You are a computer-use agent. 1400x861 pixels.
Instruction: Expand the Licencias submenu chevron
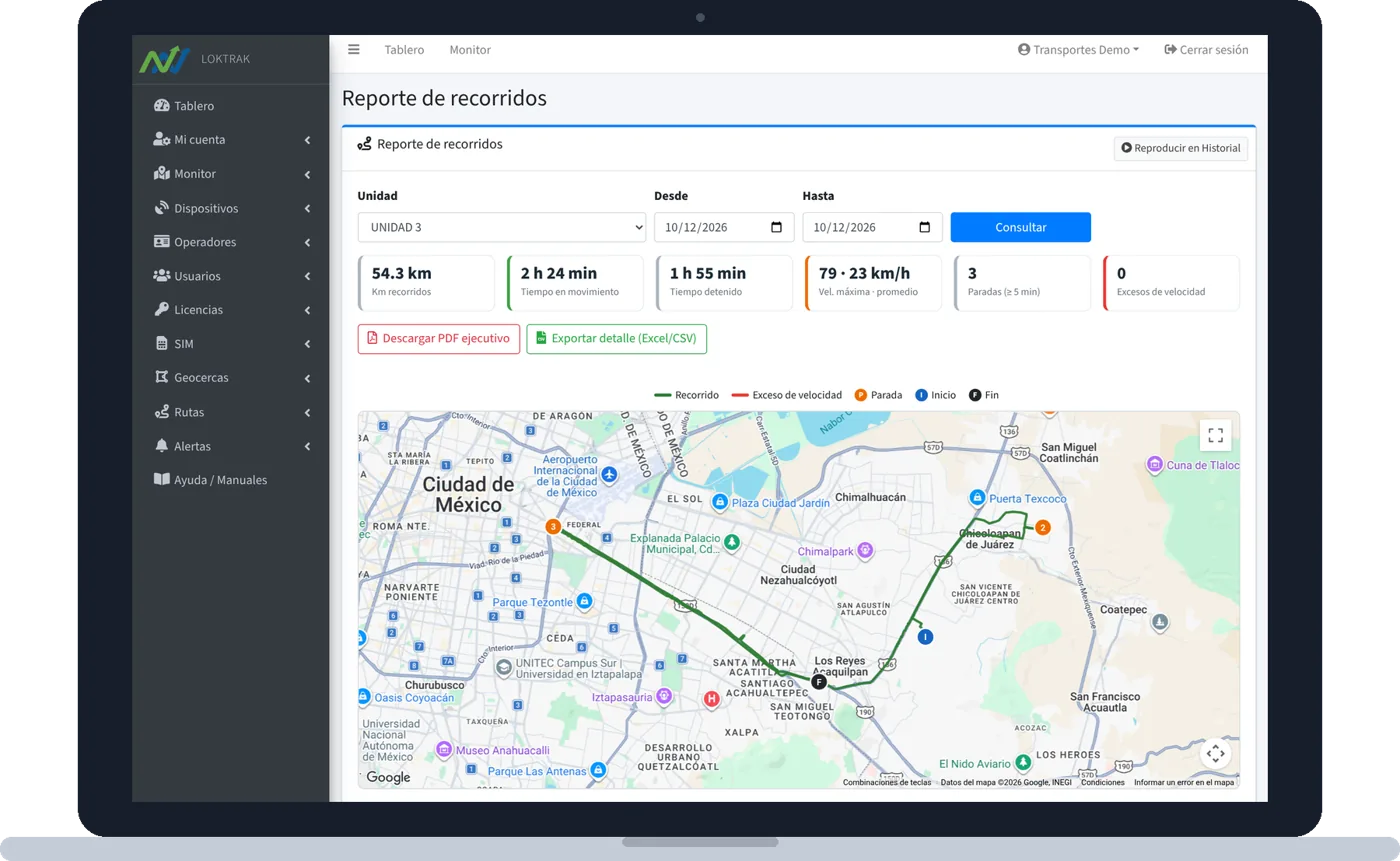(308, 311)
